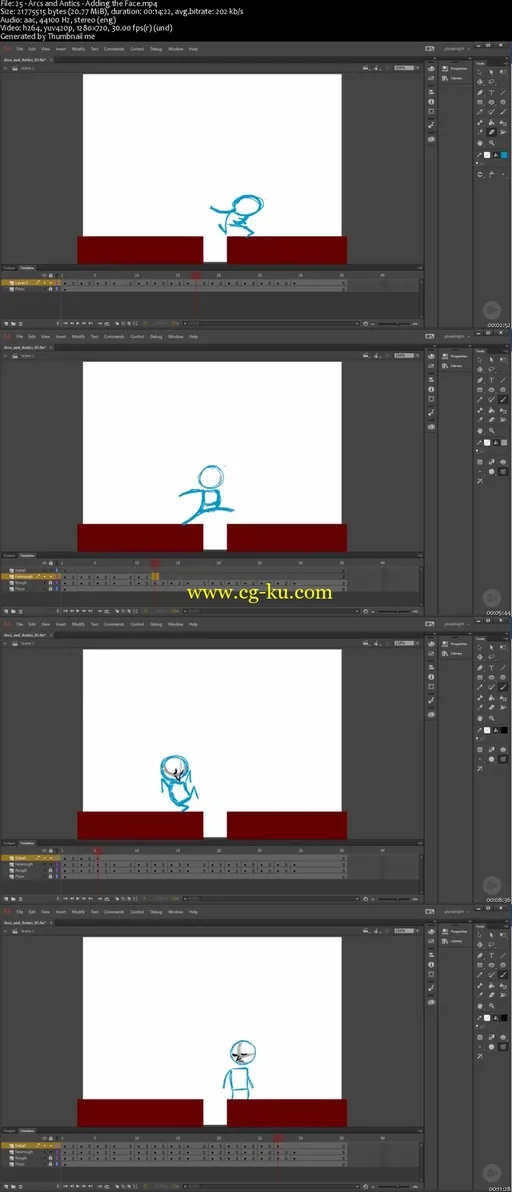Toggle lock on Rough layer in 00:08:36 frame
The height and width of the screenshot is (1192, 512).
(x=50, y=870)
